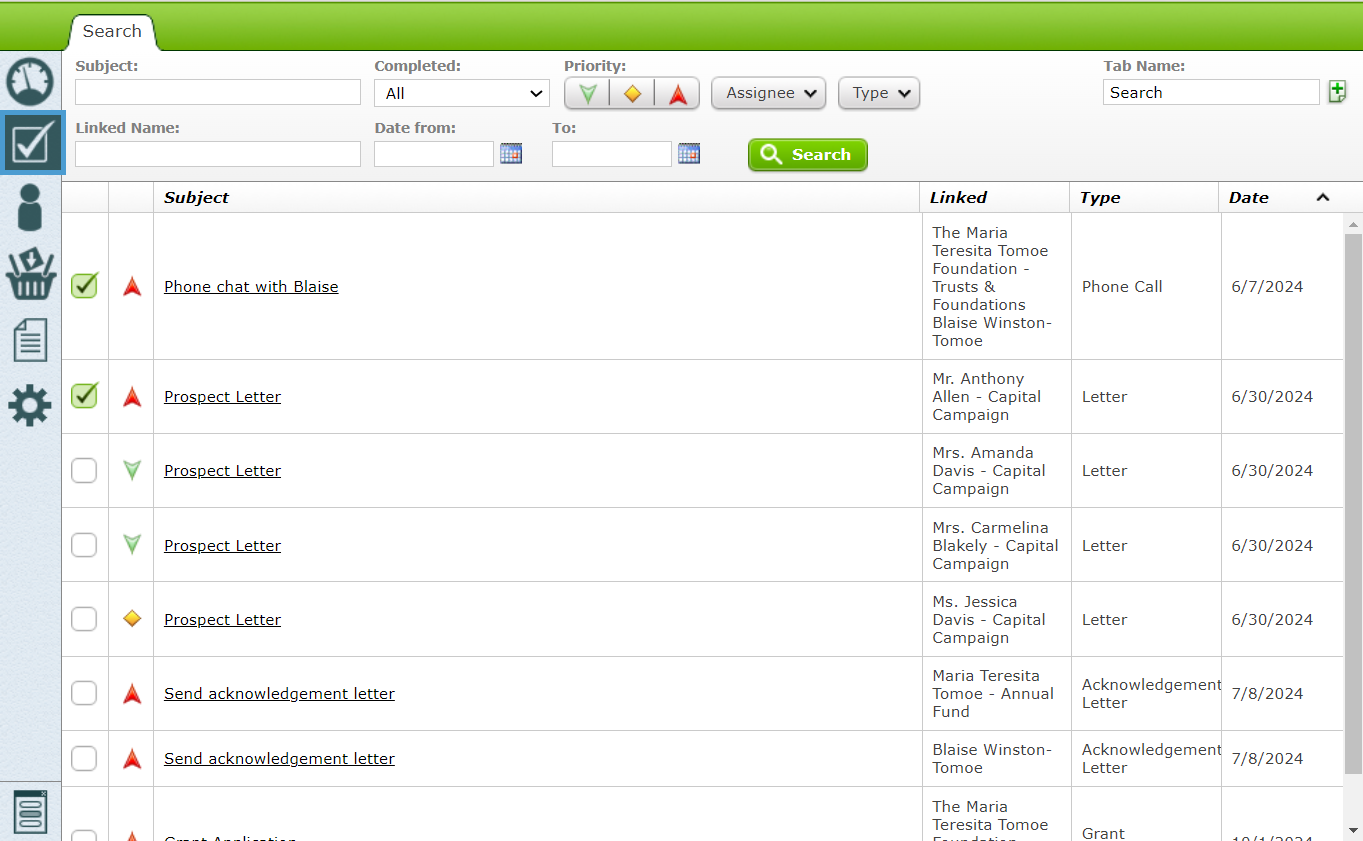Click green priority icon of Carmelina Blakely row
The width and height of the screenshot is (1363, 841).
pyautogui.click(x=132, y=545)
